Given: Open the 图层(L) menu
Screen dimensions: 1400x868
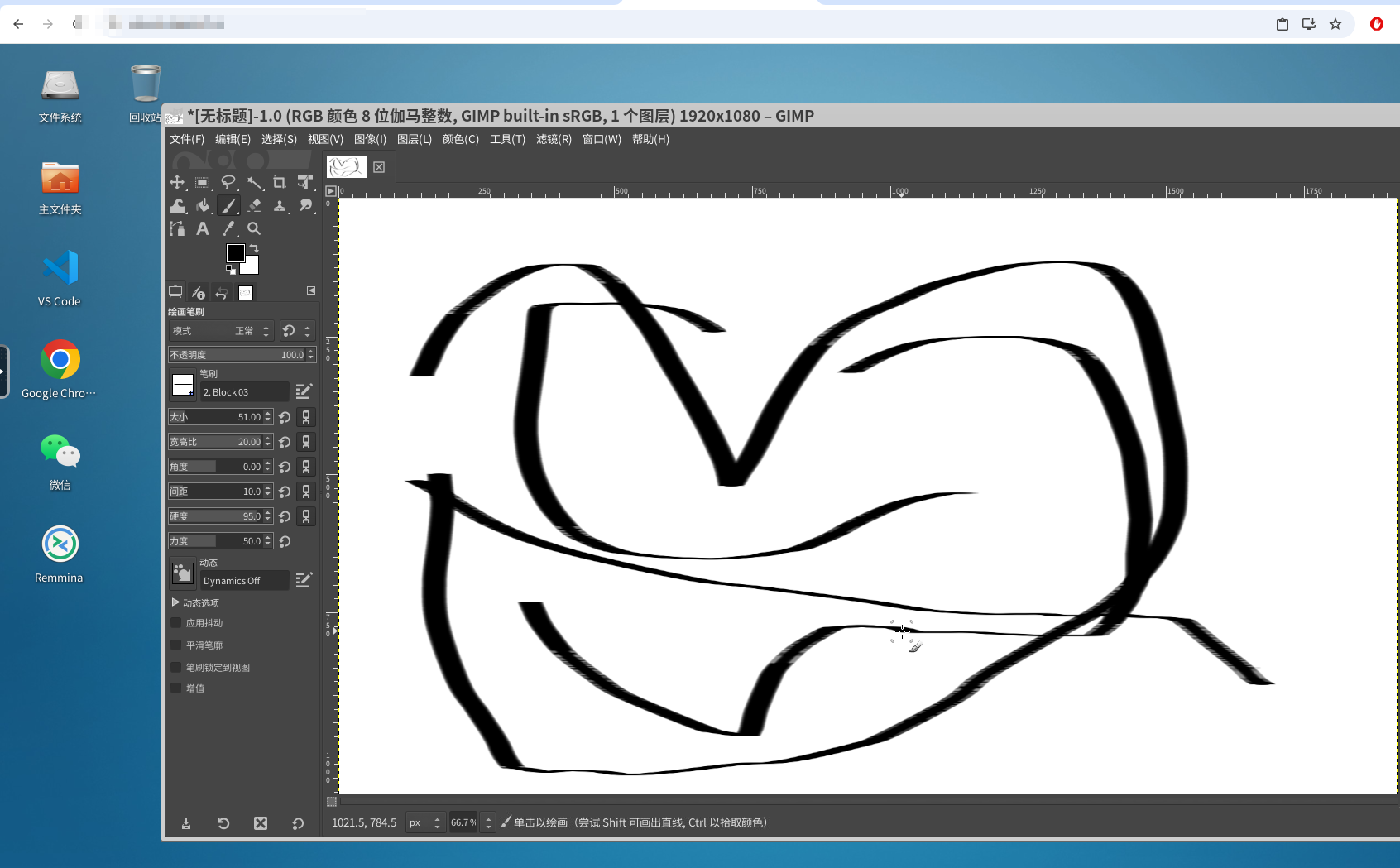Looking at the screenshot, I should point(414,139).
